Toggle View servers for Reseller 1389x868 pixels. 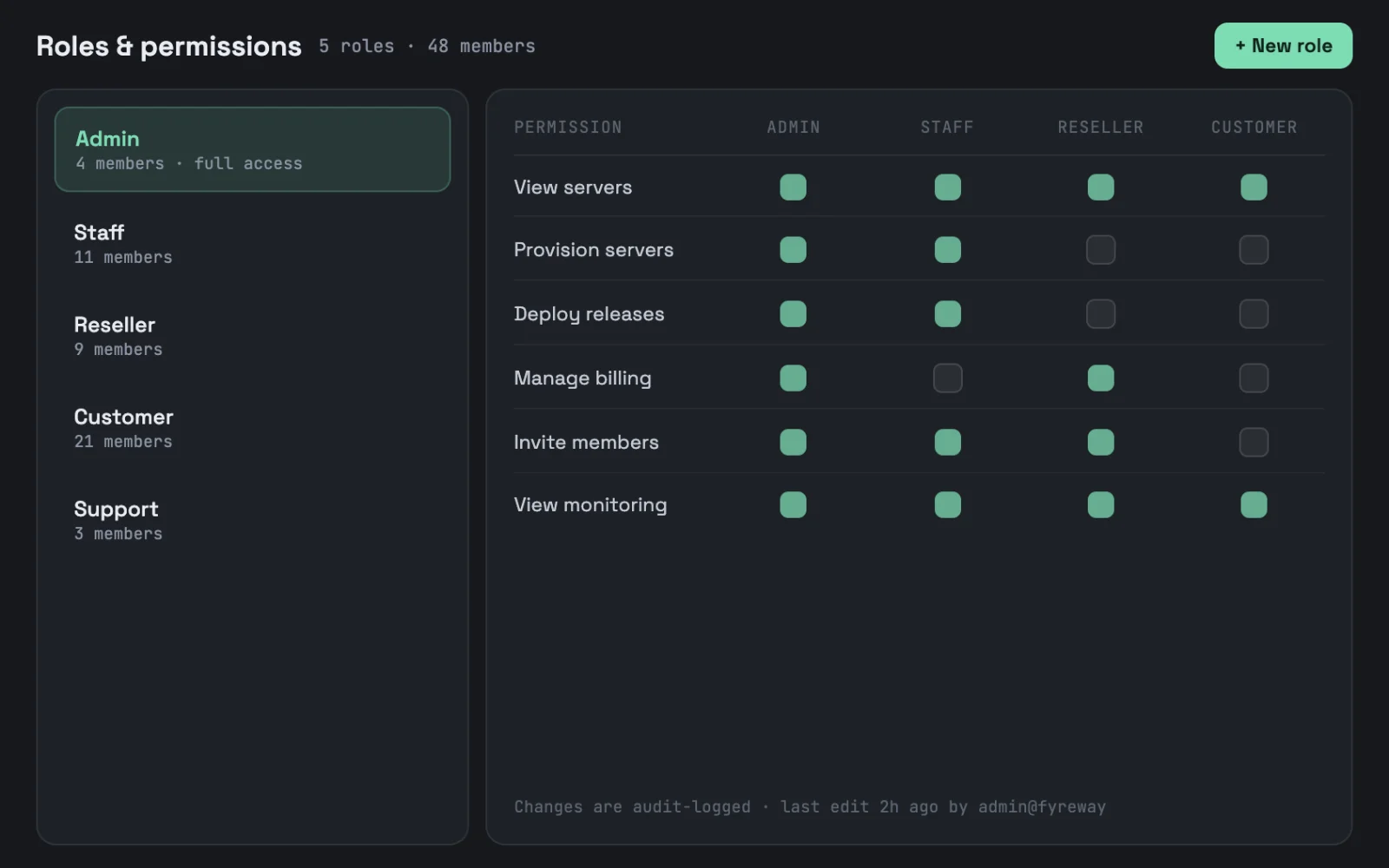1101,187
